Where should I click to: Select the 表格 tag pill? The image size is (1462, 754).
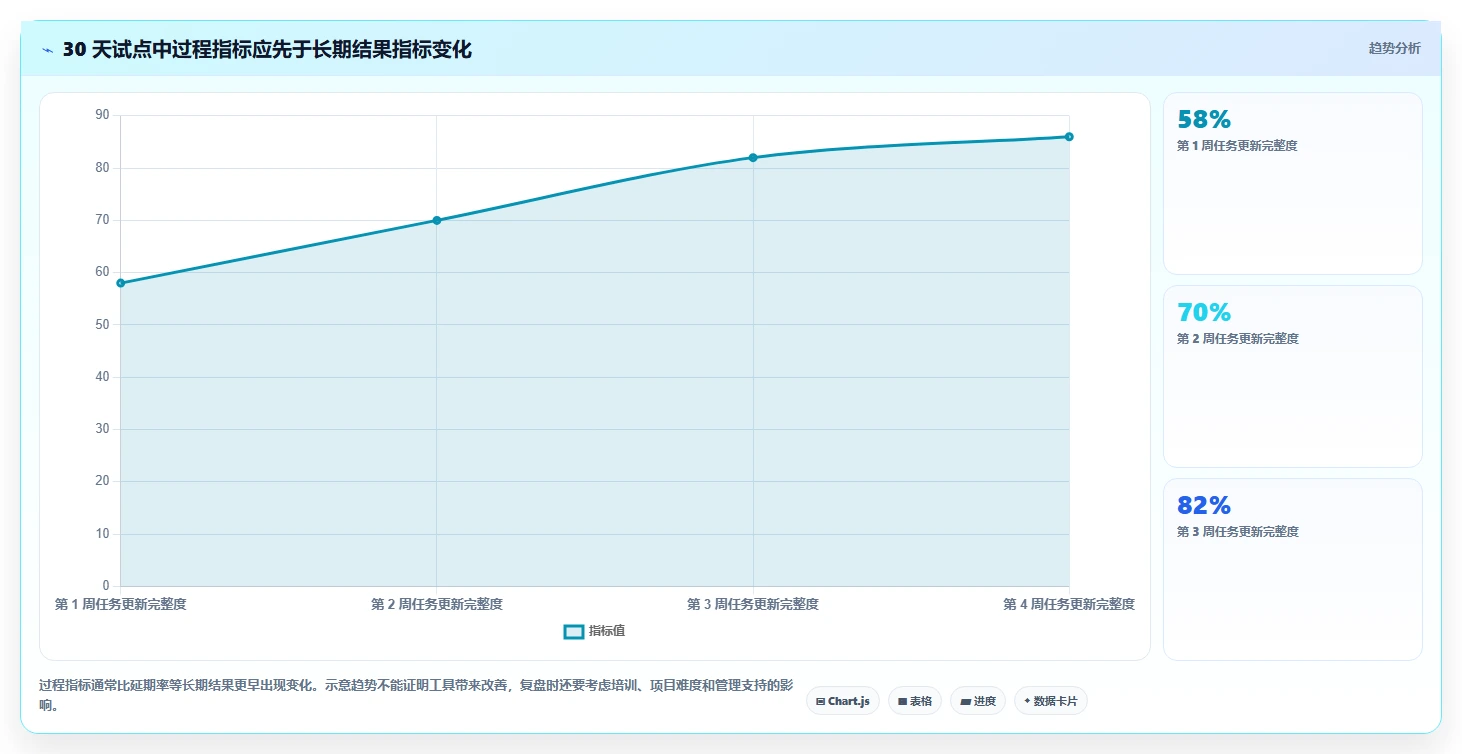(x=914, y=701)
